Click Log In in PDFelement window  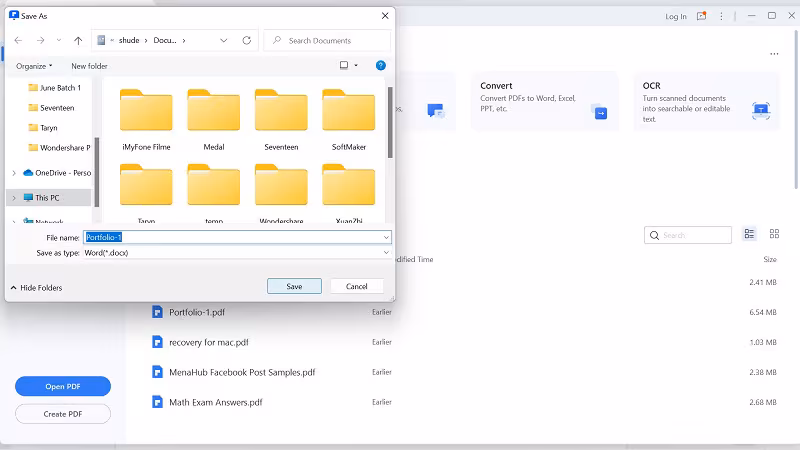click(x=676, y=16)
